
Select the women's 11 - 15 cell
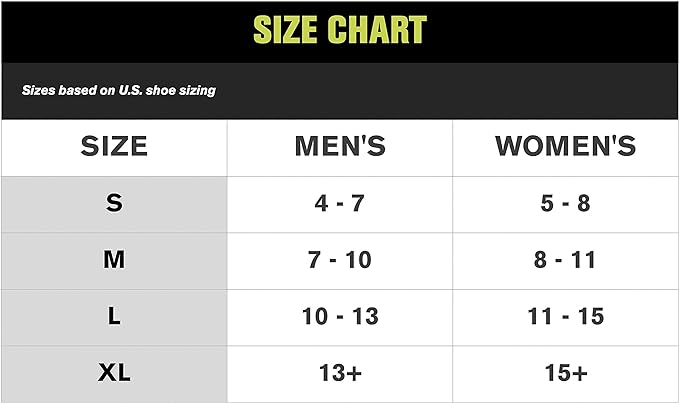[x=566, y=317]
